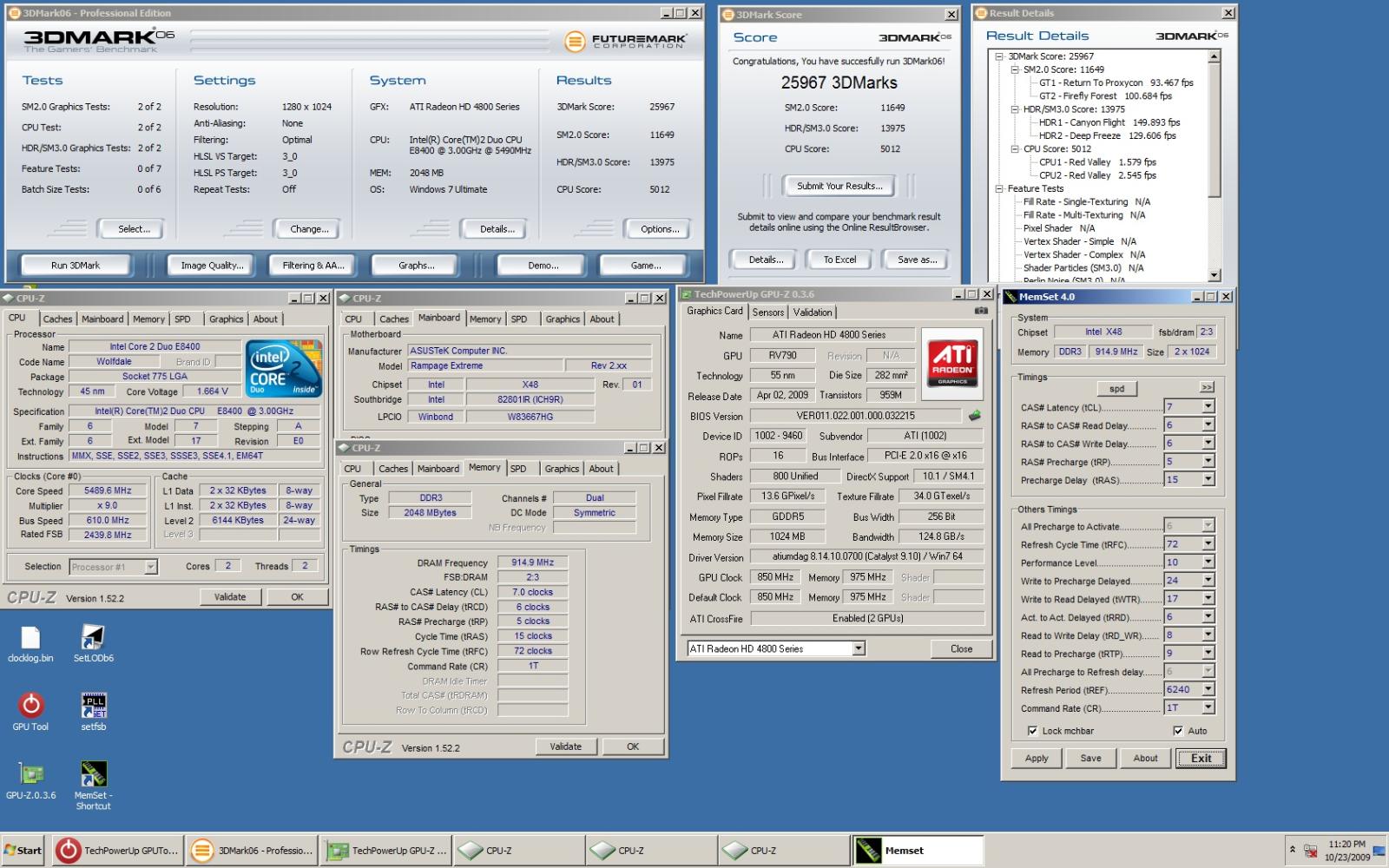Click Run 3DMark button

point(76,266)
